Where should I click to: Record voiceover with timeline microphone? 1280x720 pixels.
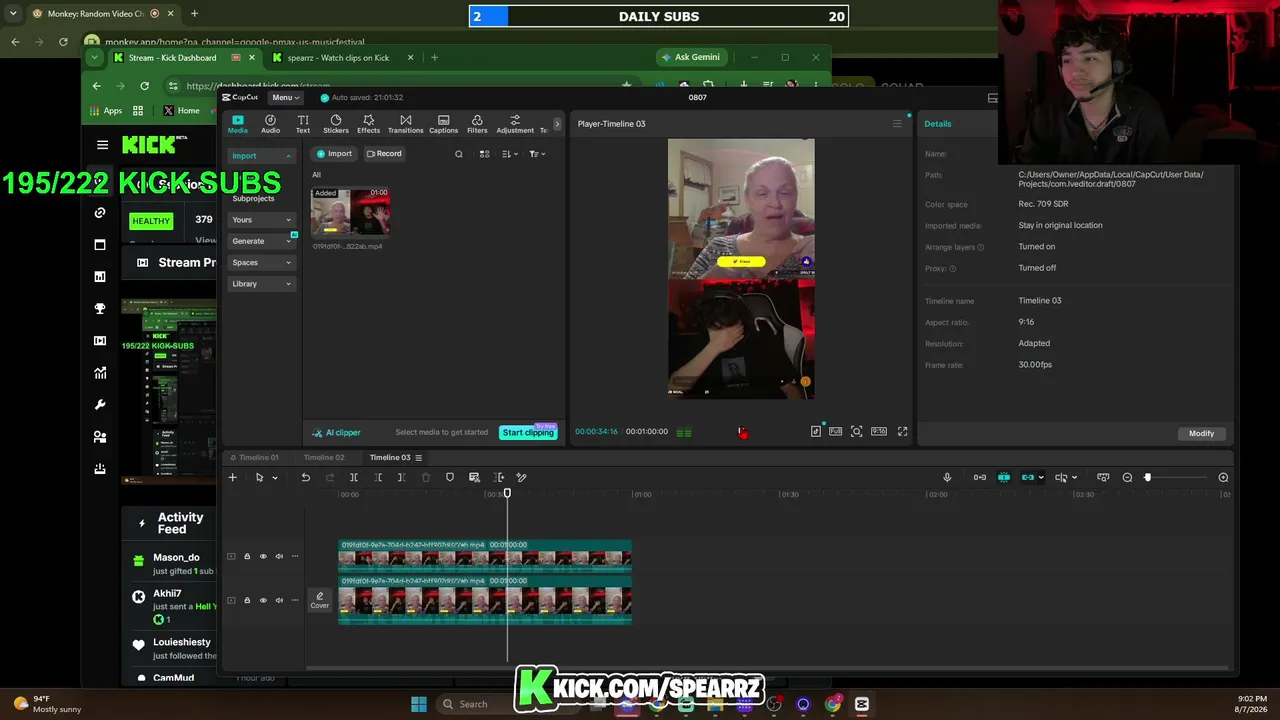(x=947, y=477)
